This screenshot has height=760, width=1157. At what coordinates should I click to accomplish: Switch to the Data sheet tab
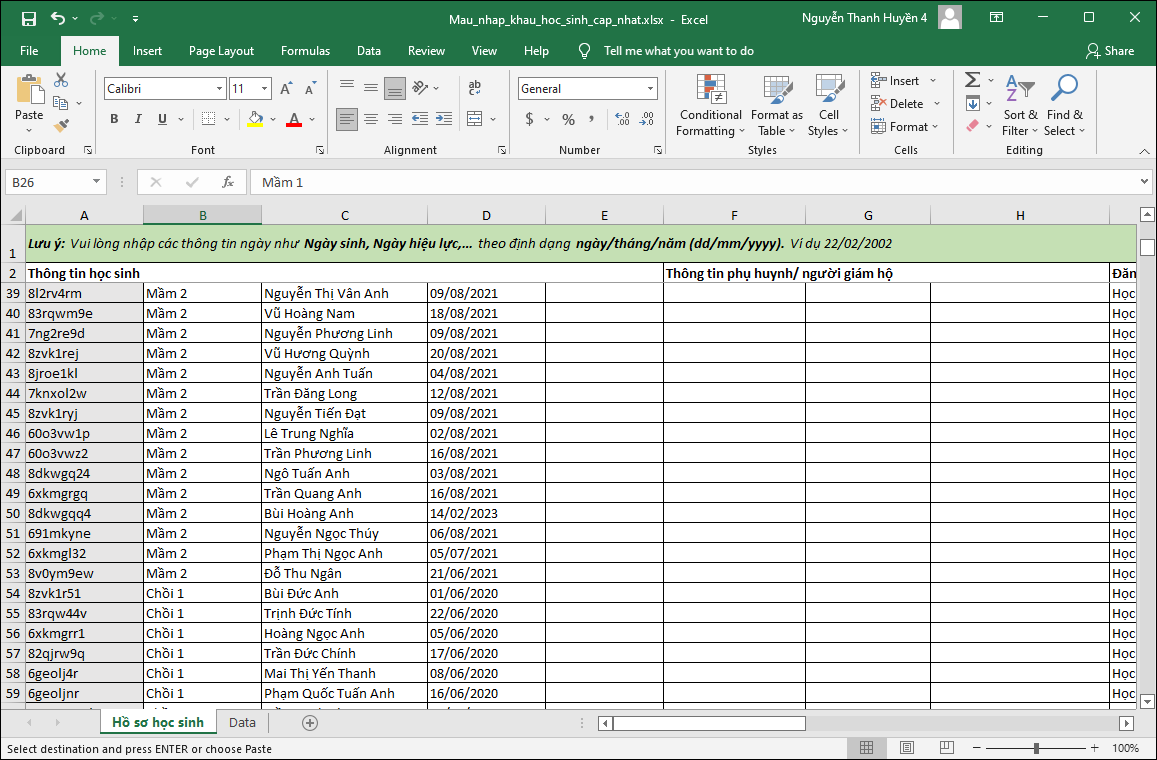tap(242, 722)
